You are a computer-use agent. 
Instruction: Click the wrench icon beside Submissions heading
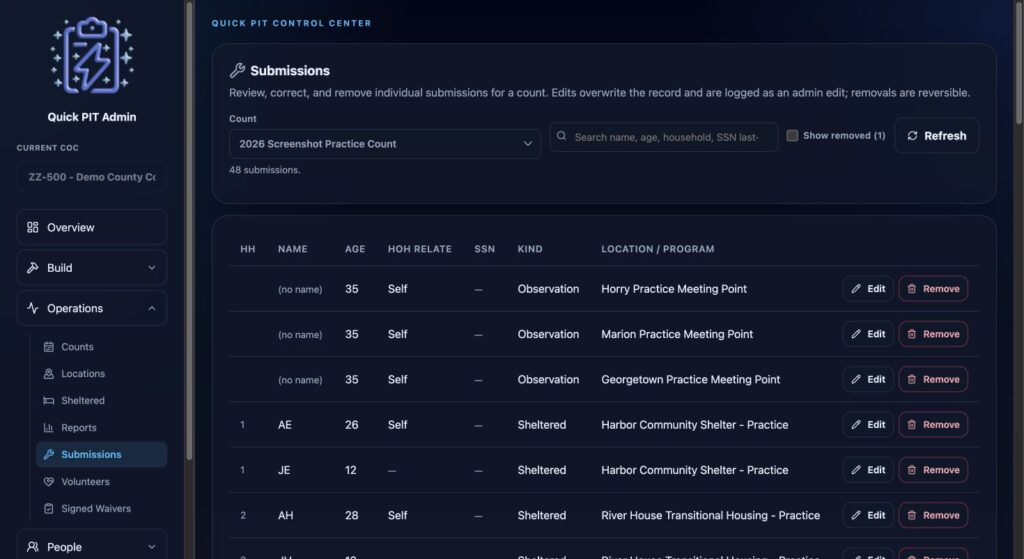[237, 71]
